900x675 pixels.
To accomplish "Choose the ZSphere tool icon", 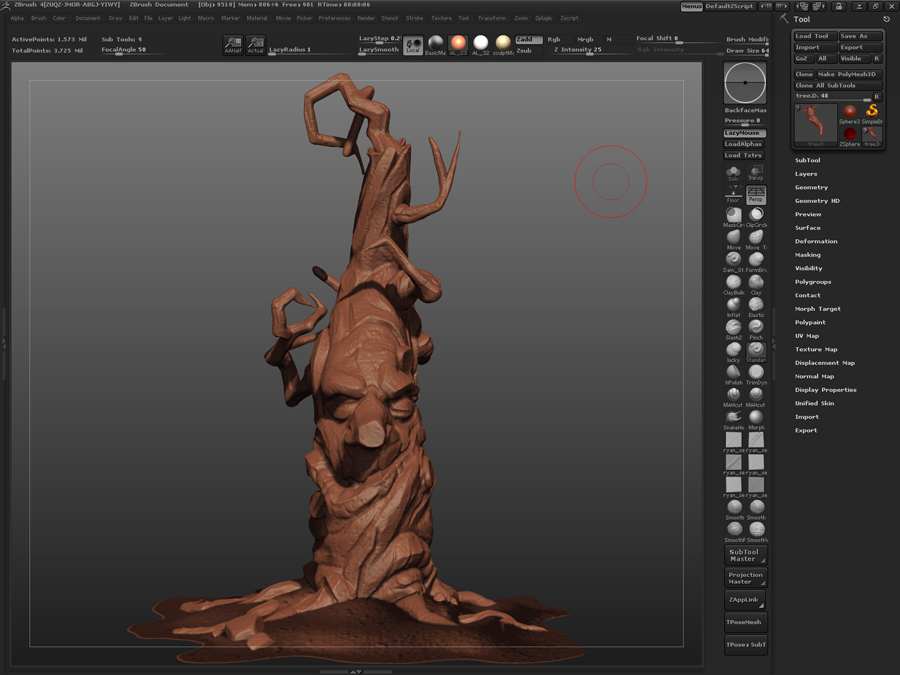I will tap(849, 136).
